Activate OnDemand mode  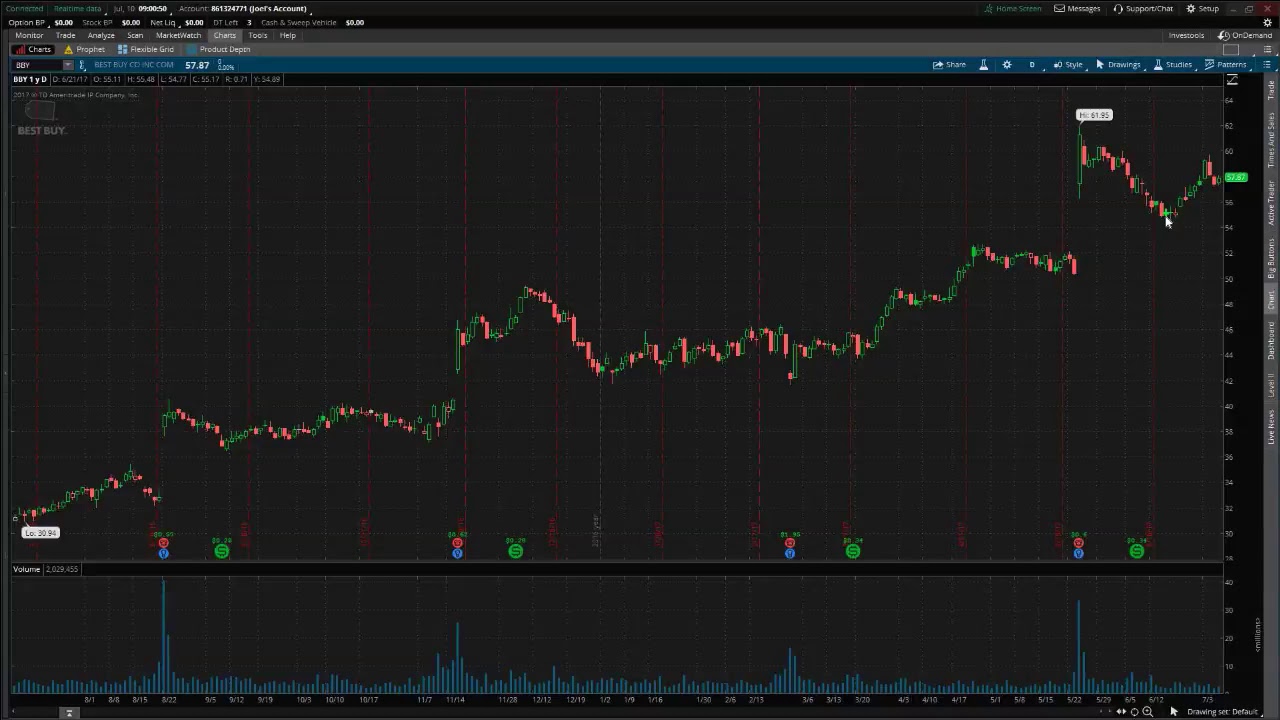pos(1245,35)
